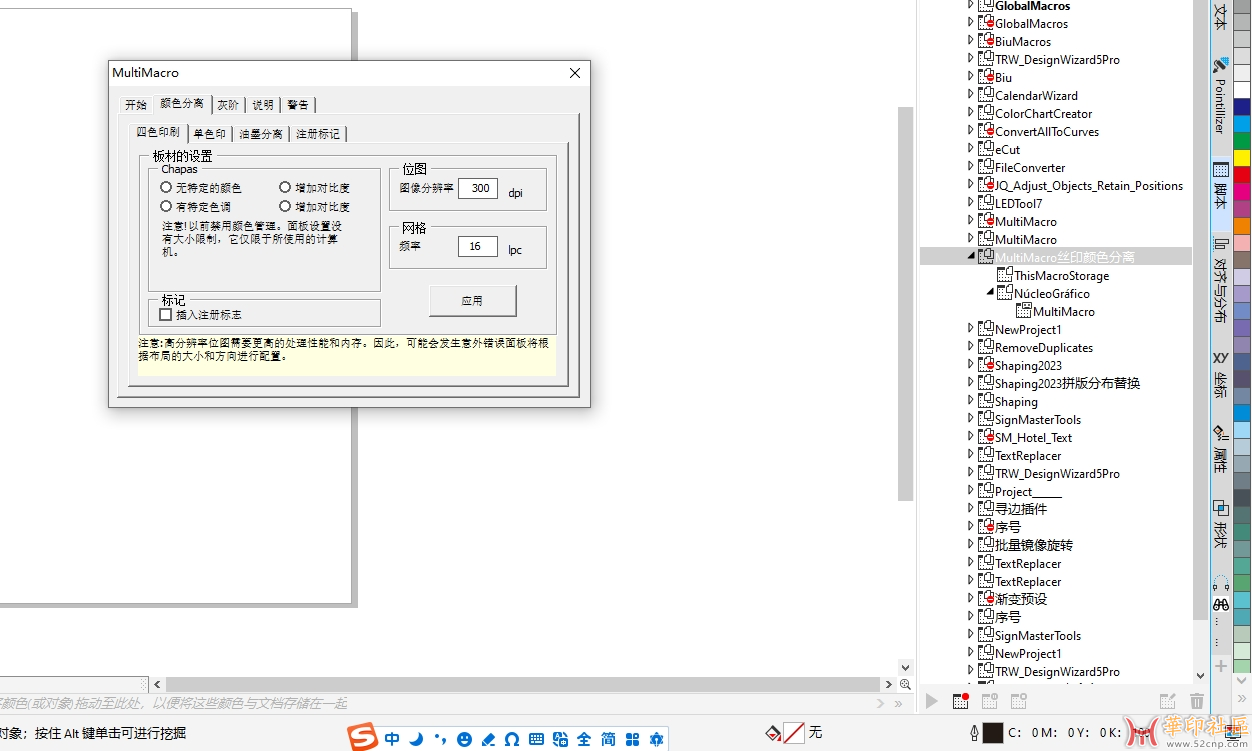Expand the RemoveDuplicates project
The height and width of the screenshot is (751, 1252).
click(x=970, y=347)
